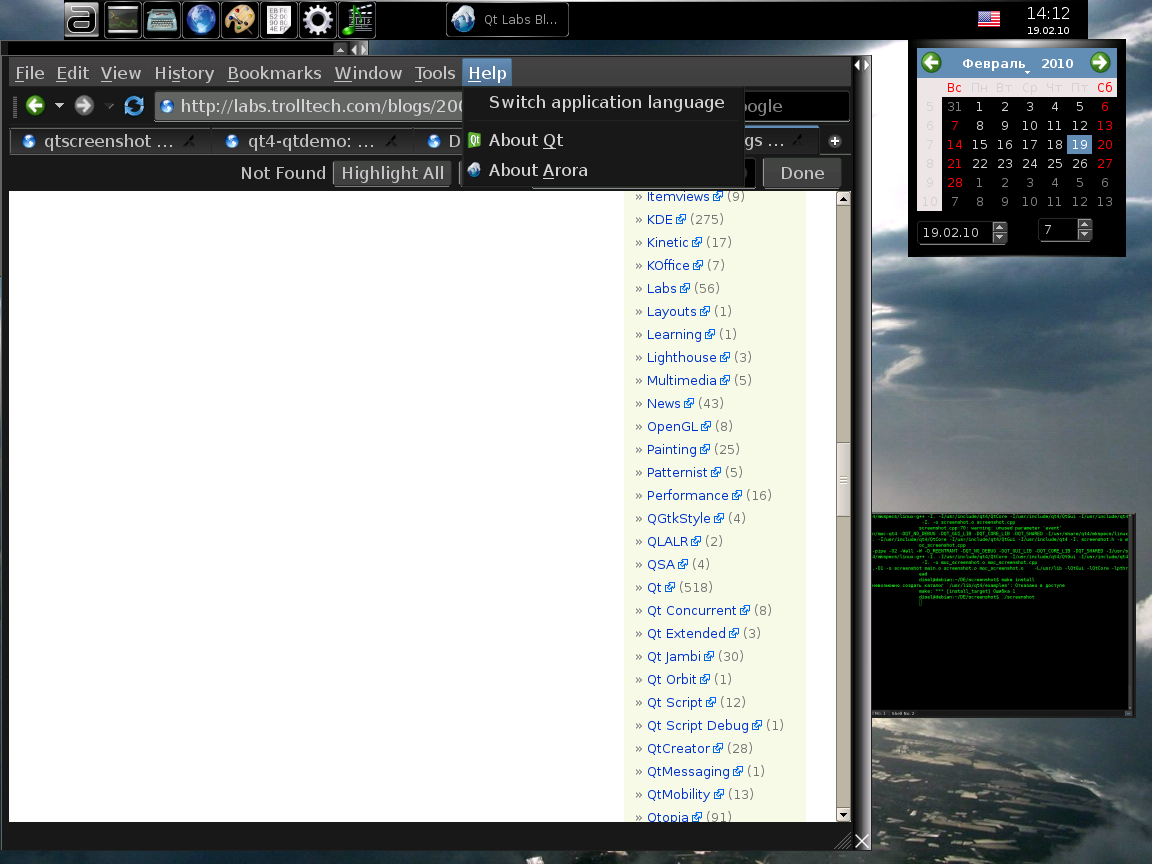Open the gear settings launcher

318,20
